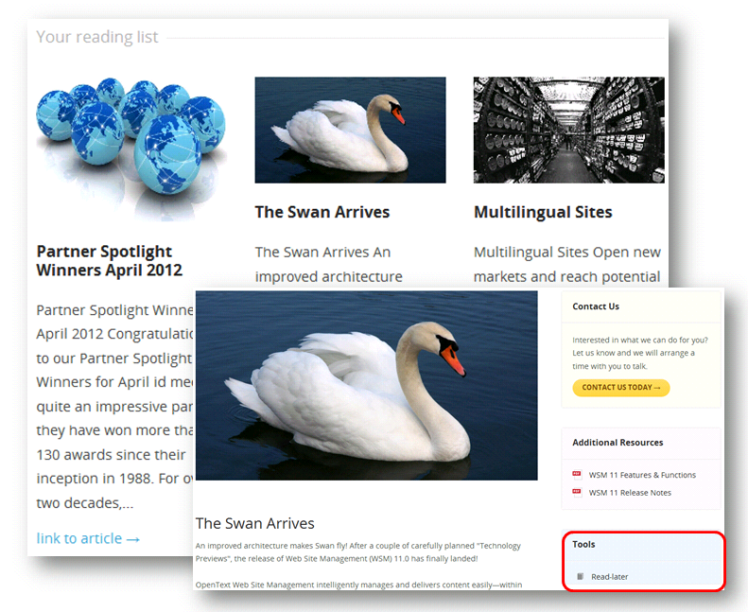Click the Contact Us Today button

(x=621, y=387)
